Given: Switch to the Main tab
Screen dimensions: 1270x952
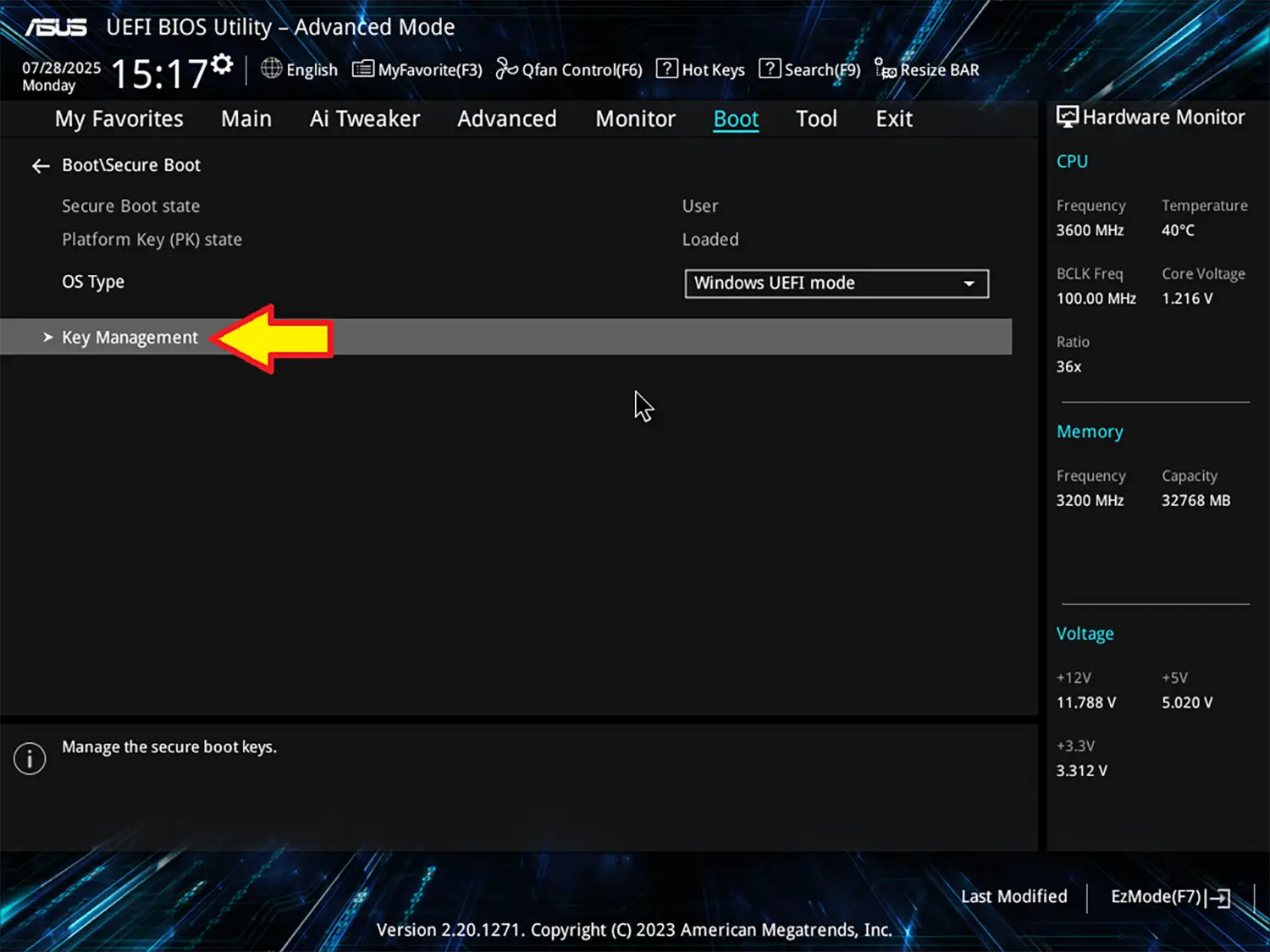Looking at the screenshot, I should (x=246, y=119).
